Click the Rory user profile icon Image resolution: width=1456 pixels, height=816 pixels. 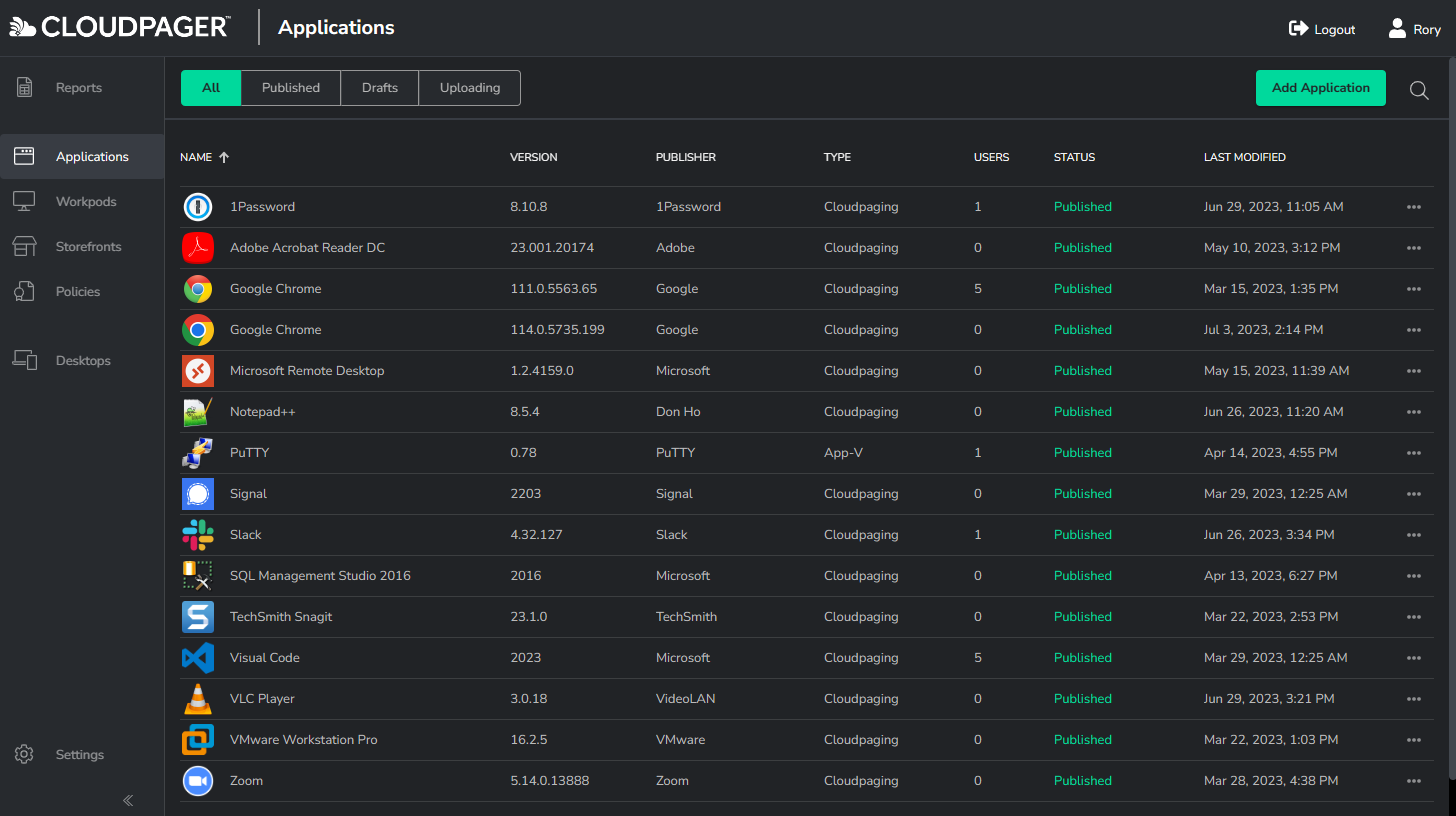pos(1398,29)
